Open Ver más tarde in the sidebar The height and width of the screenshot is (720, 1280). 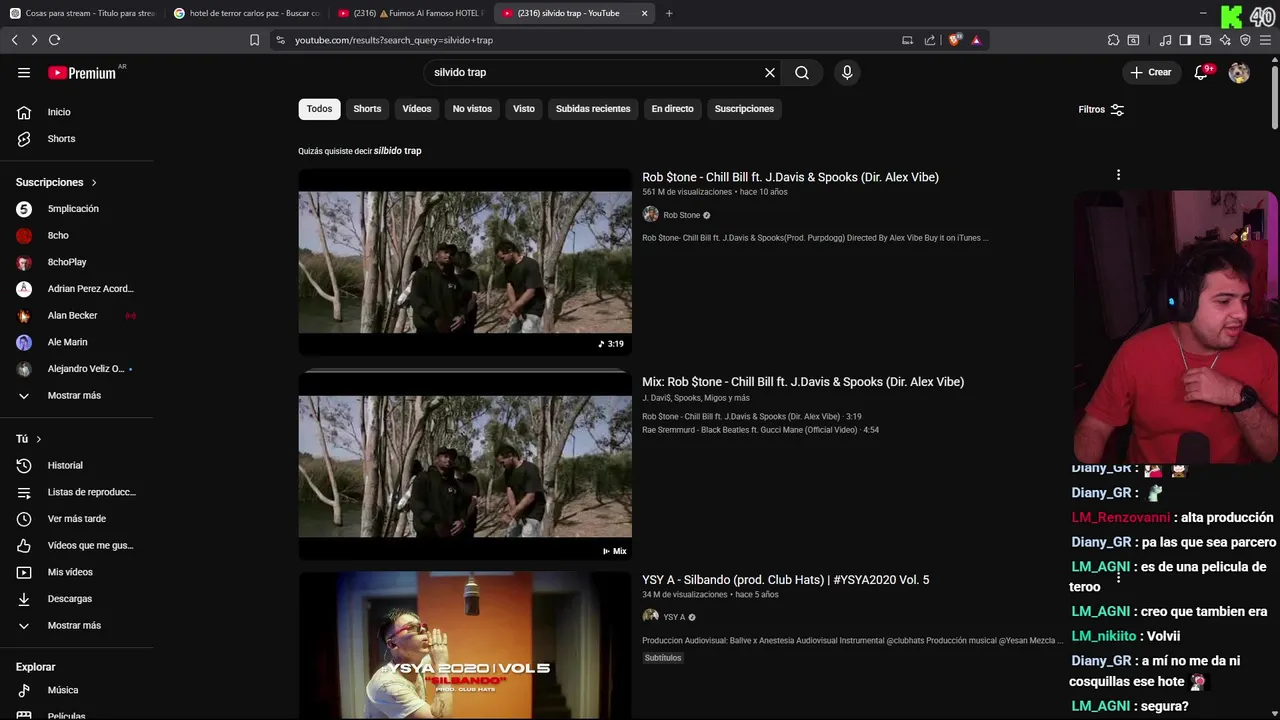(76, 519)
